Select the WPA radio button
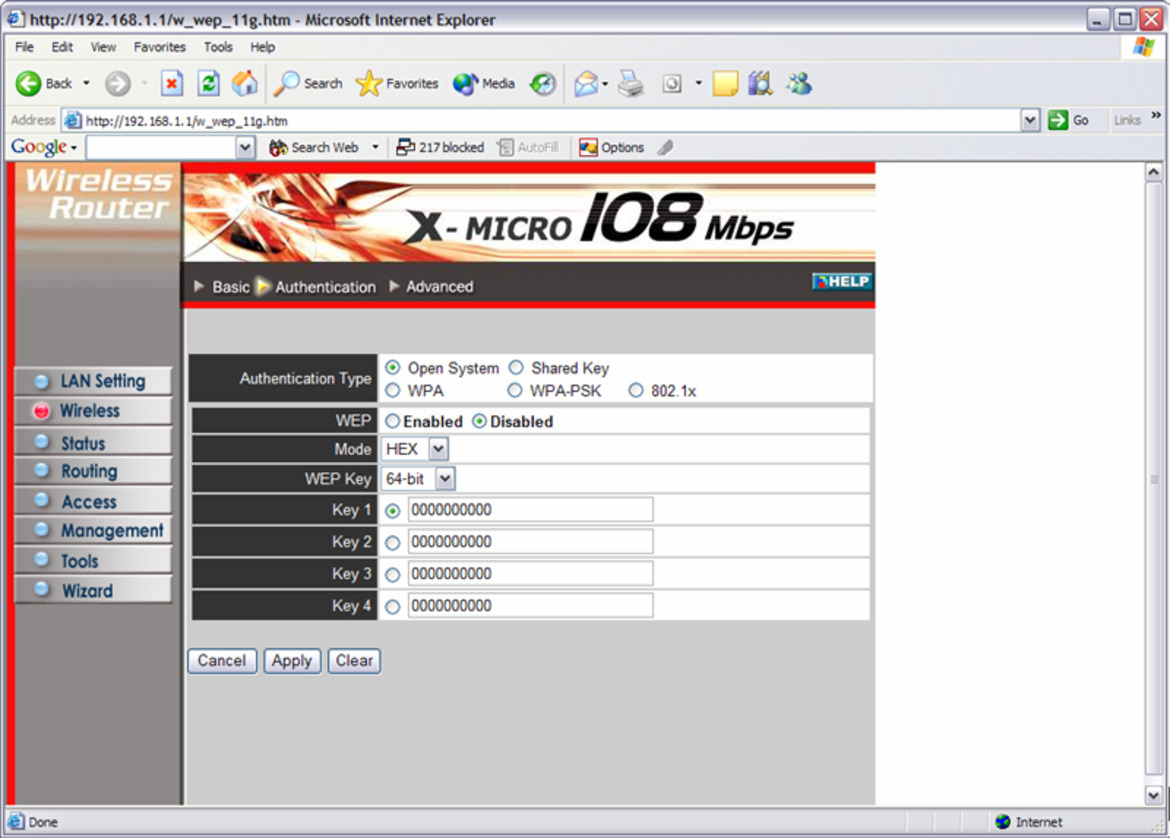 392,390
